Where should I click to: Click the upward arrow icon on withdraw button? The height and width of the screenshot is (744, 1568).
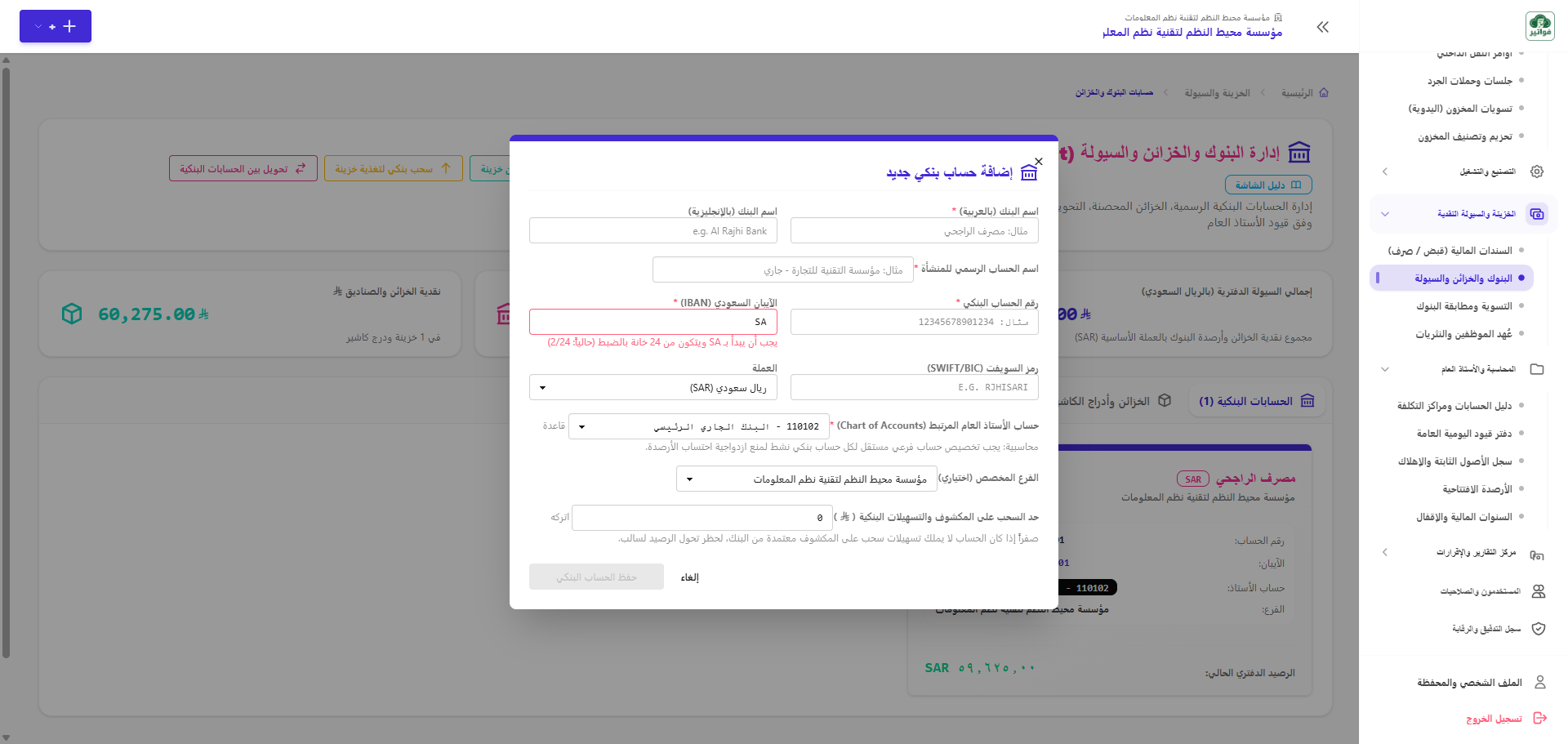pyautogui.click(x=446, y=168)
